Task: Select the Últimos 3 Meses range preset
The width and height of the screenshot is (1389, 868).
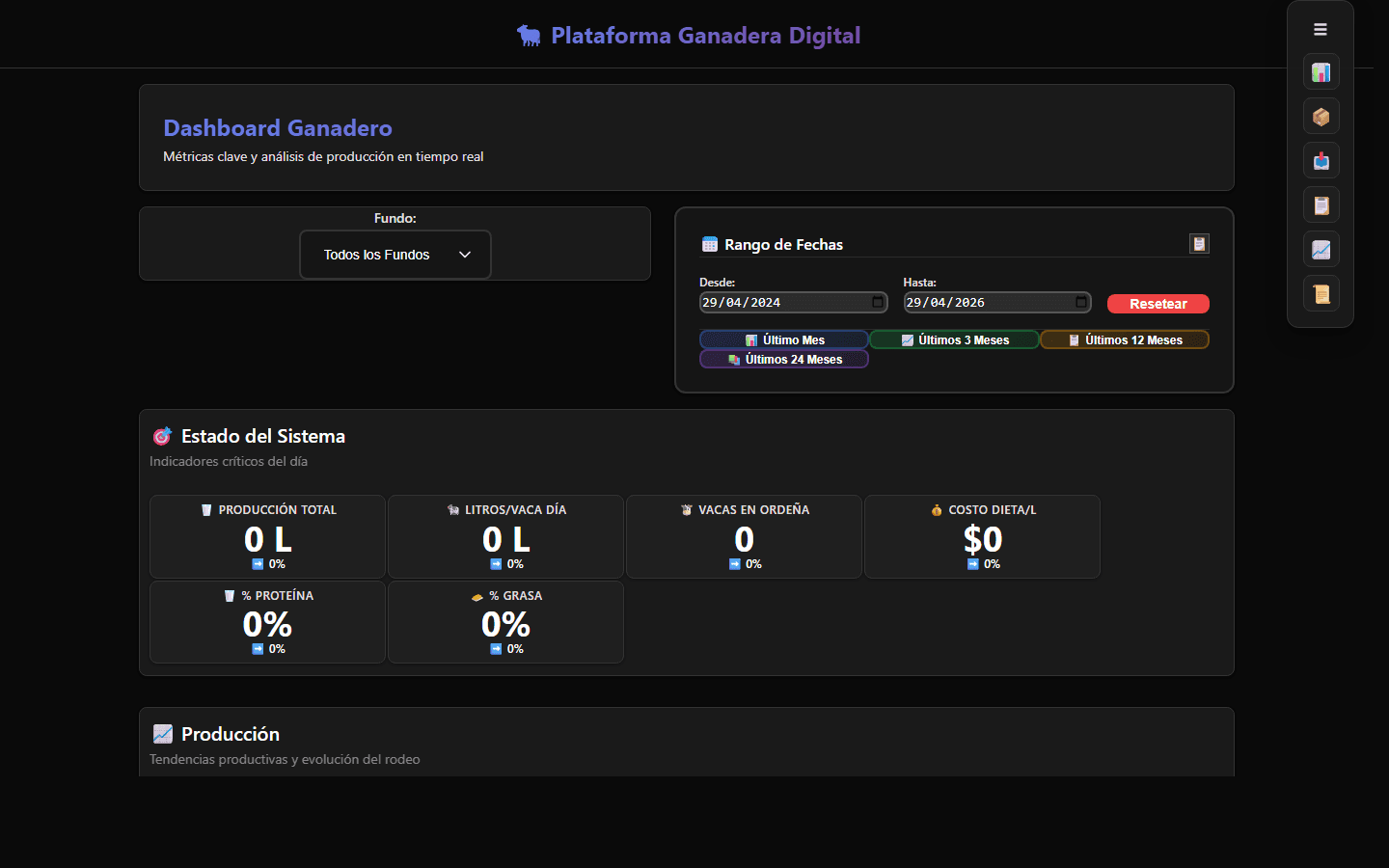Action: click(x=955, y=339)
